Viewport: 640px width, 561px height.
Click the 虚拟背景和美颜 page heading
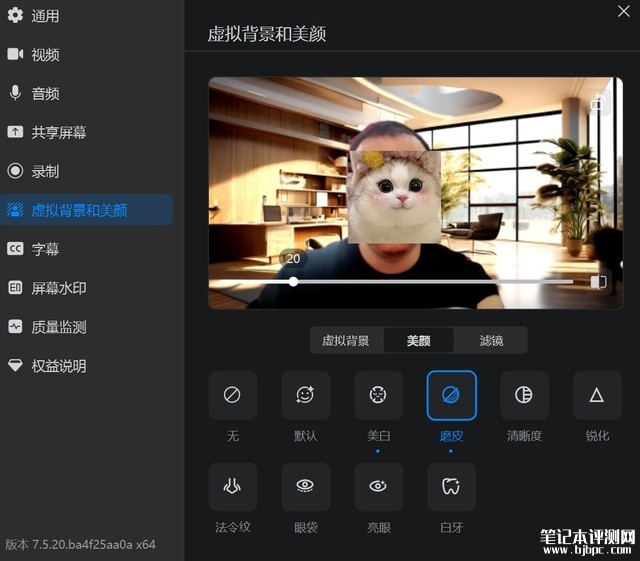point(267,34)
